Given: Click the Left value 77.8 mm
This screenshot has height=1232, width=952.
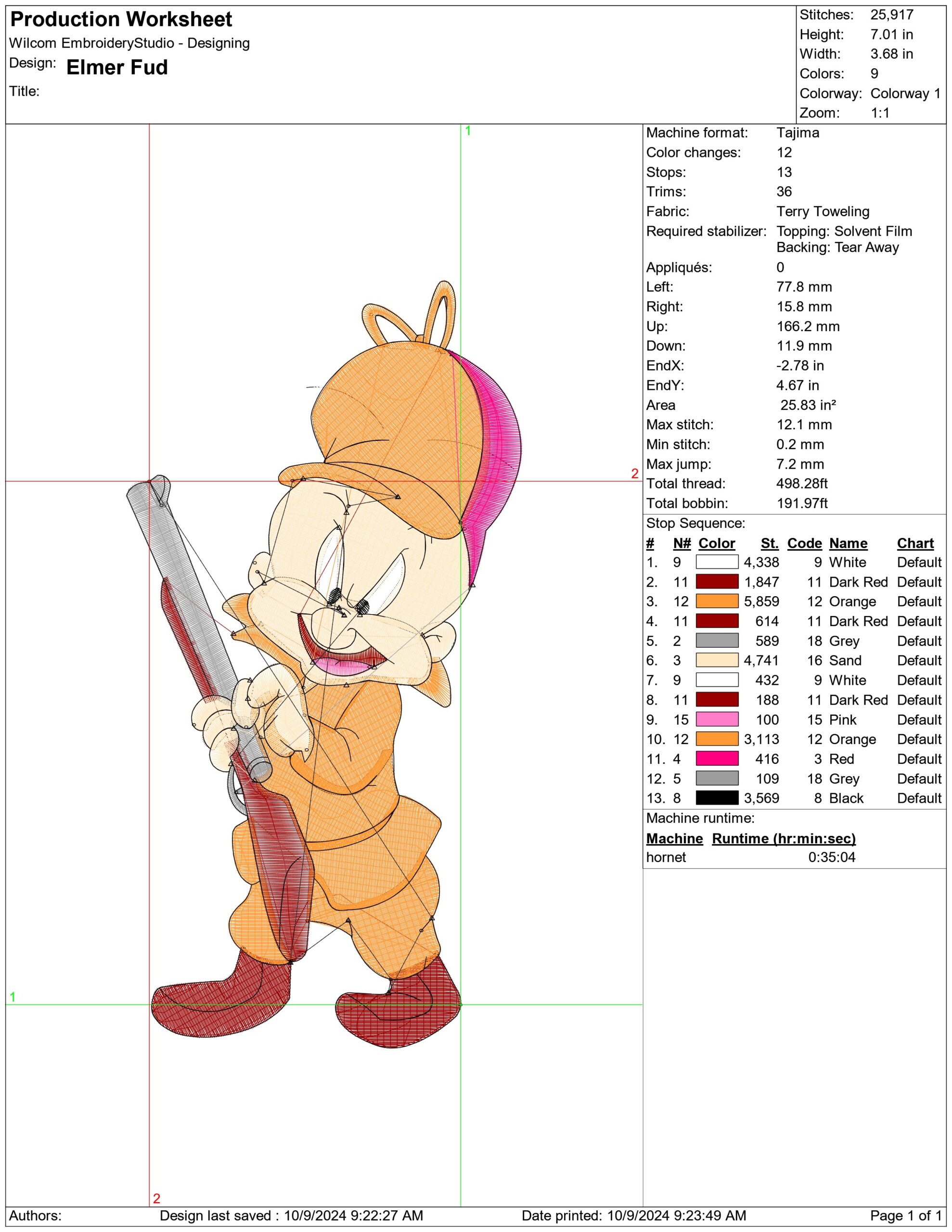Looking at the screenshot, I should (x=804, y=287).
